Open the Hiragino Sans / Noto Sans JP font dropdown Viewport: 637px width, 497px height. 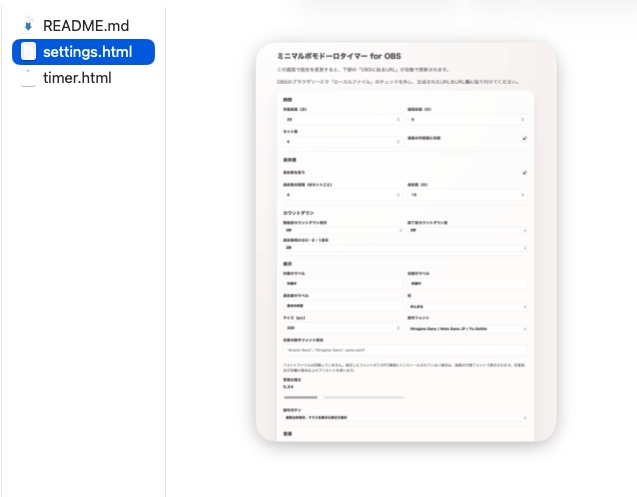467,328
